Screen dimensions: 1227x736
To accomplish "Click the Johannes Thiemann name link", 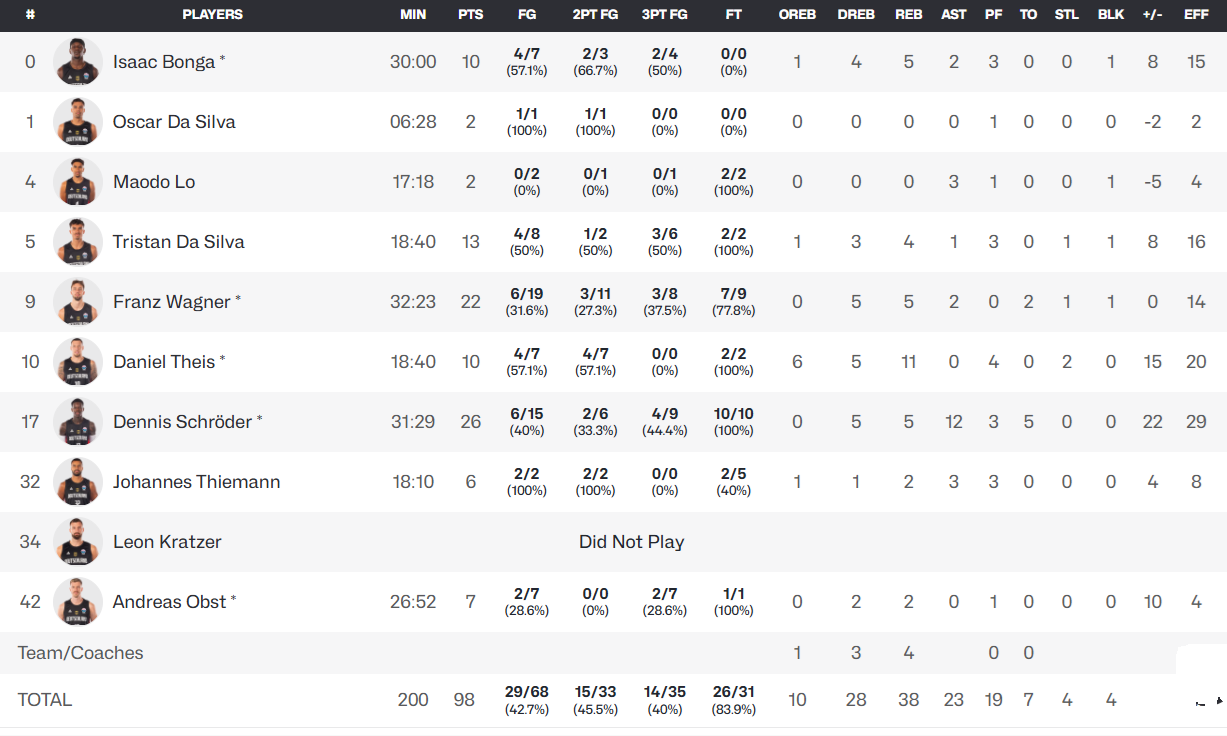I will [x=196, y=482].
